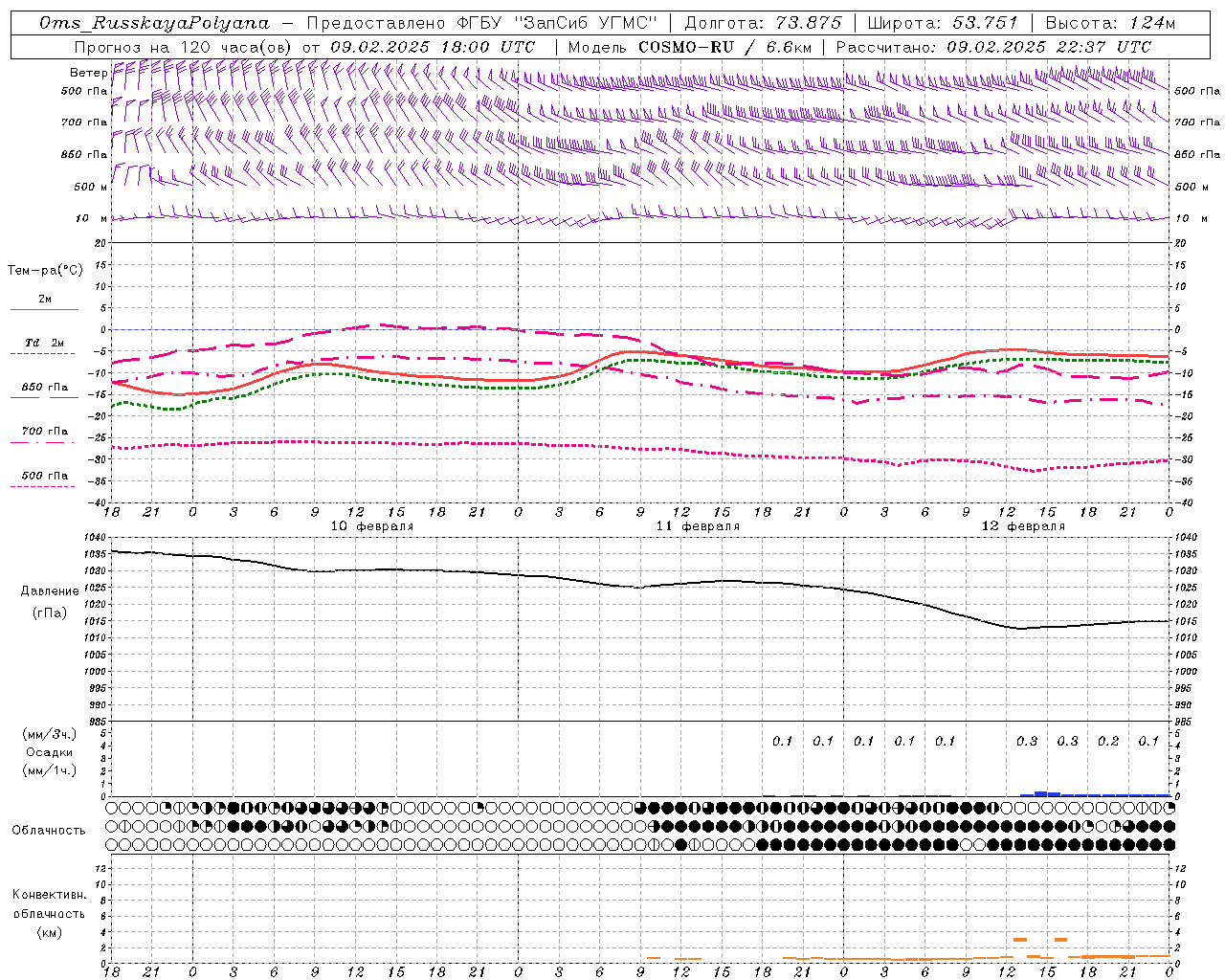
Task: Click the 0.2 precipitation value
Action: (1108, 742)
